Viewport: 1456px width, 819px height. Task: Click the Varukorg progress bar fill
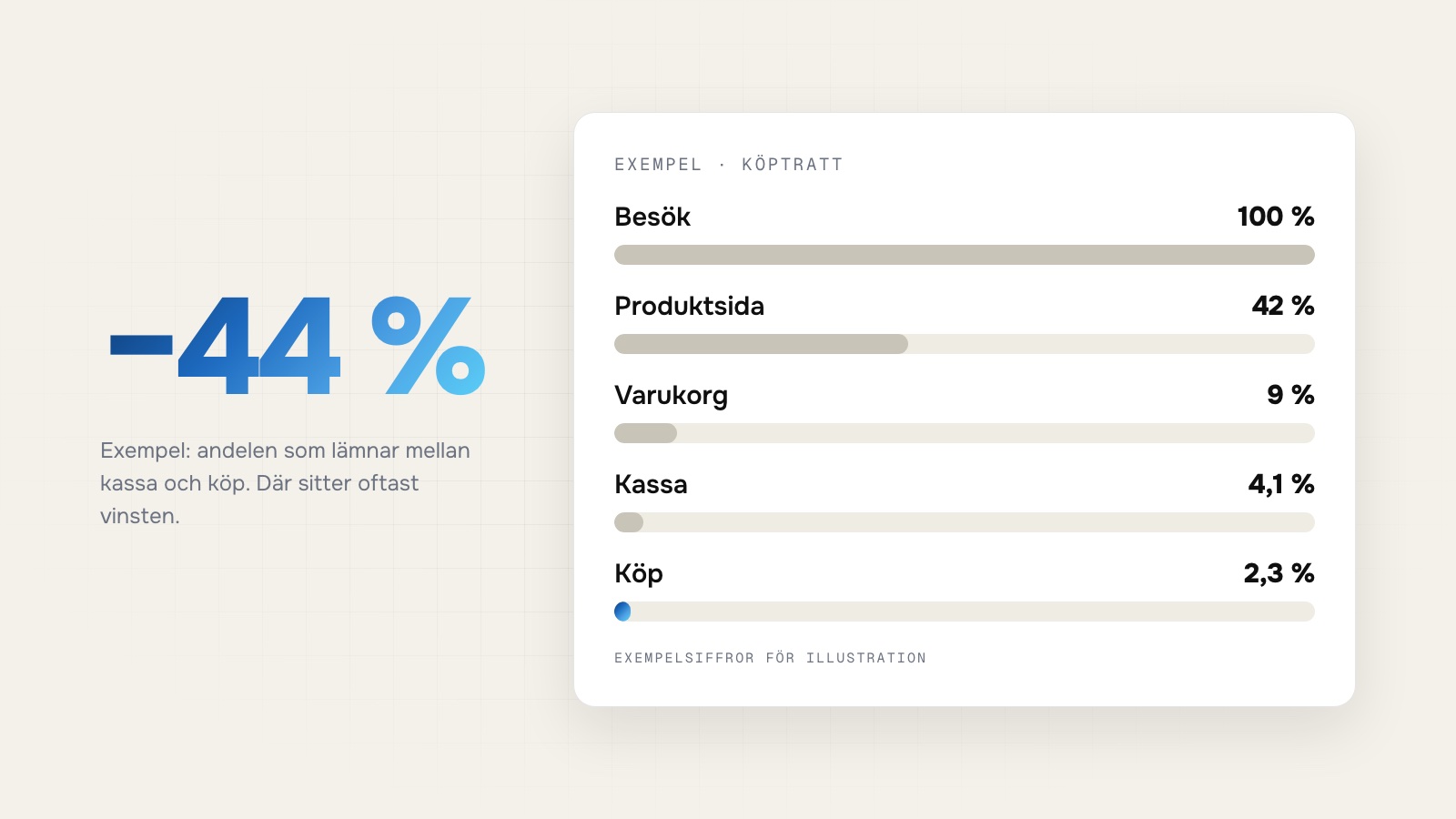[x=645, y=433]
